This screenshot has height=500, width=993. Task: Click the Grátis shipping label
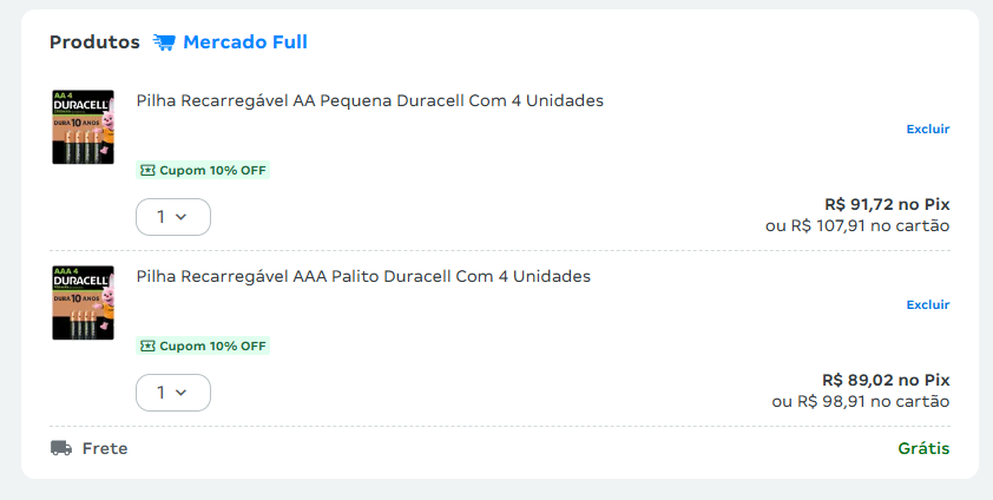924,448
